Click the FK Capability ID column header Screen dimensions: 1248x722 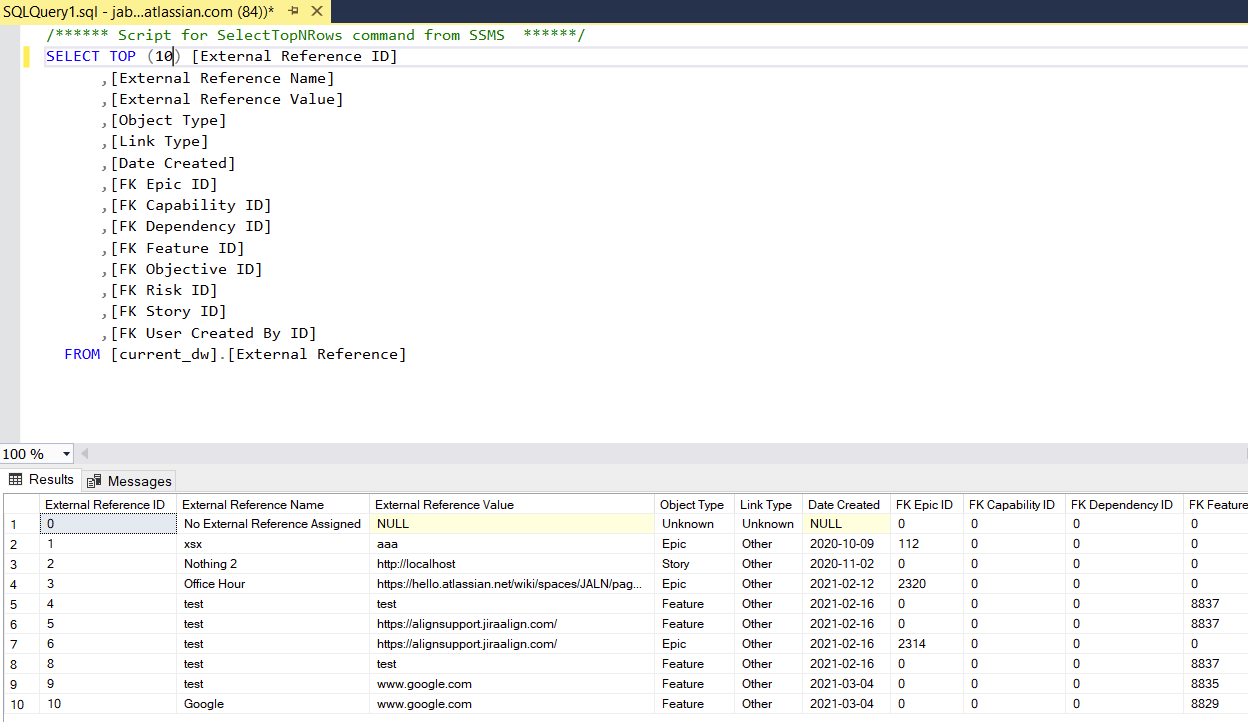point(1014,504)
